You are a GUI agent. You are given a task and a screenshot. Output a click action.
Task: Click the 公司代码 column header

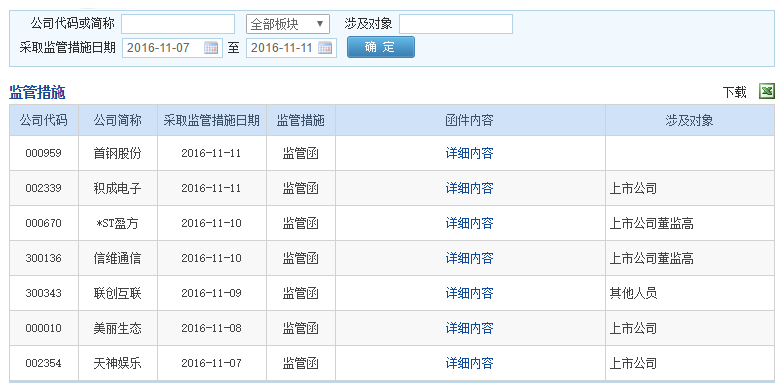43,120
